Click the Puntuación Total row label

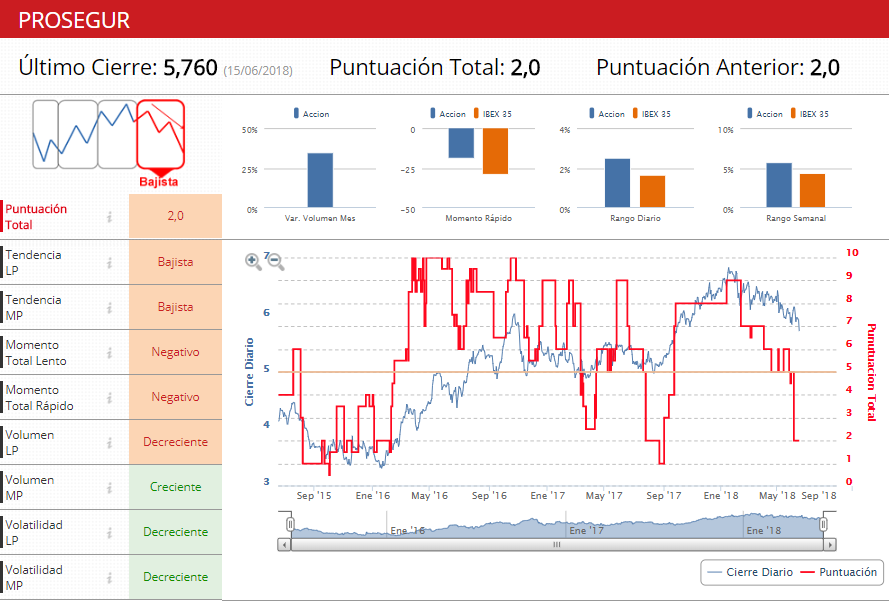coord(36,217)
